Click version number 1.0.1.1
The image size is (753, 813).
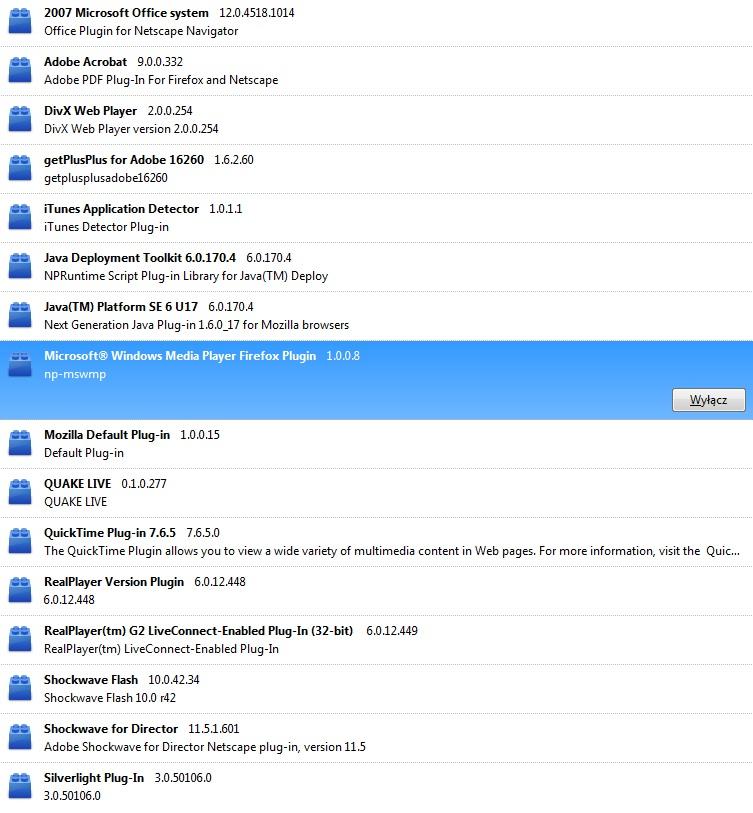coord(226,209)
